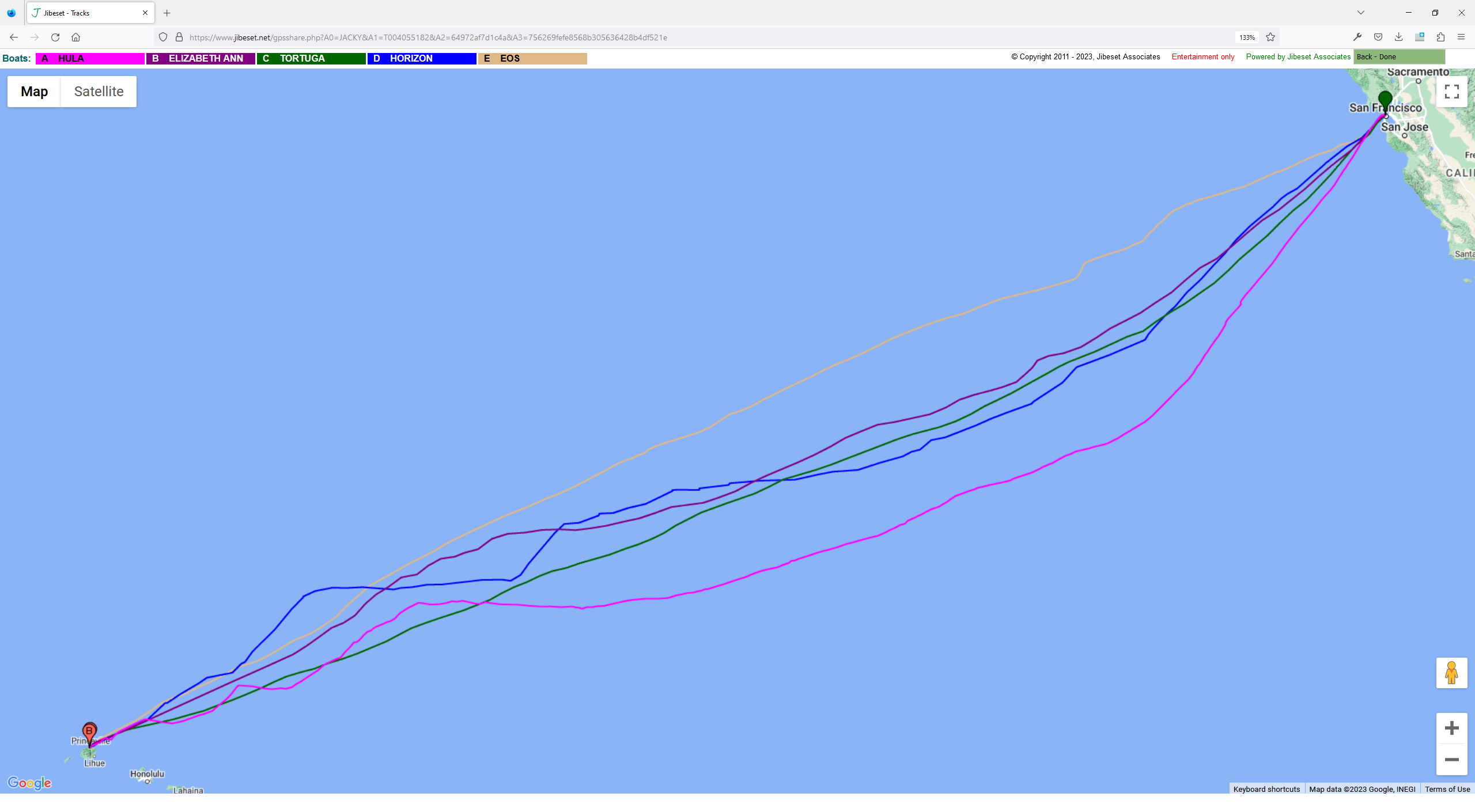Open Firefox application hamburger menu
Image resolution: width=1475 pixels, height=812 pixels.
coord(1461,37)
